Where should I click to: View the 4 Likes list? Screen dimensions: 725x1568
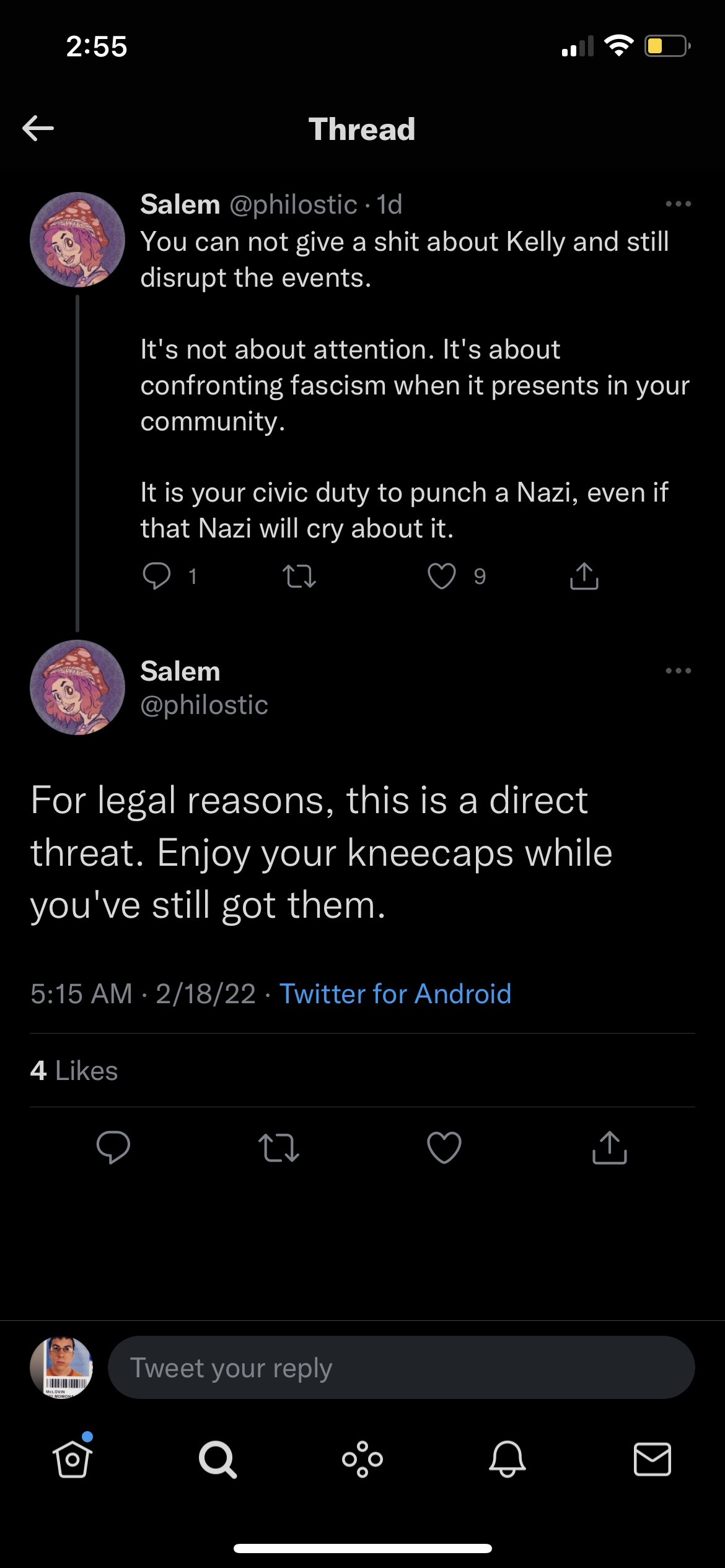point(74,1071)
